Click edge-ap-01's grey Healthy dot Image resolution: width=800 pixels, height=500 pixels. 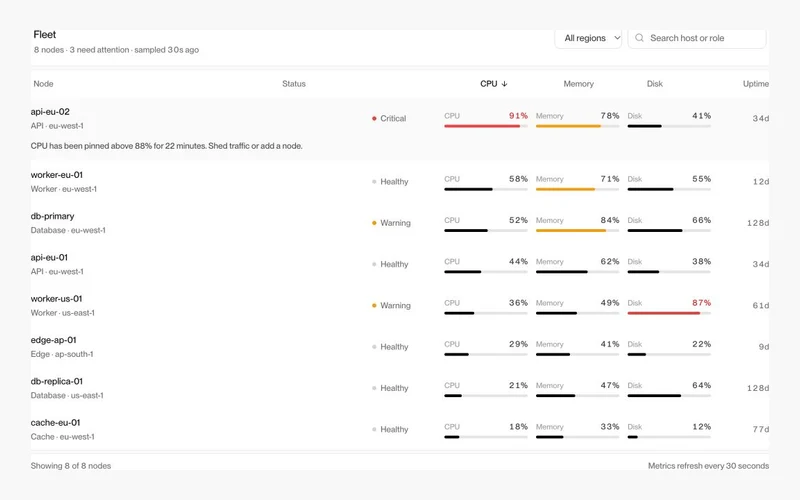click(374, 347)
